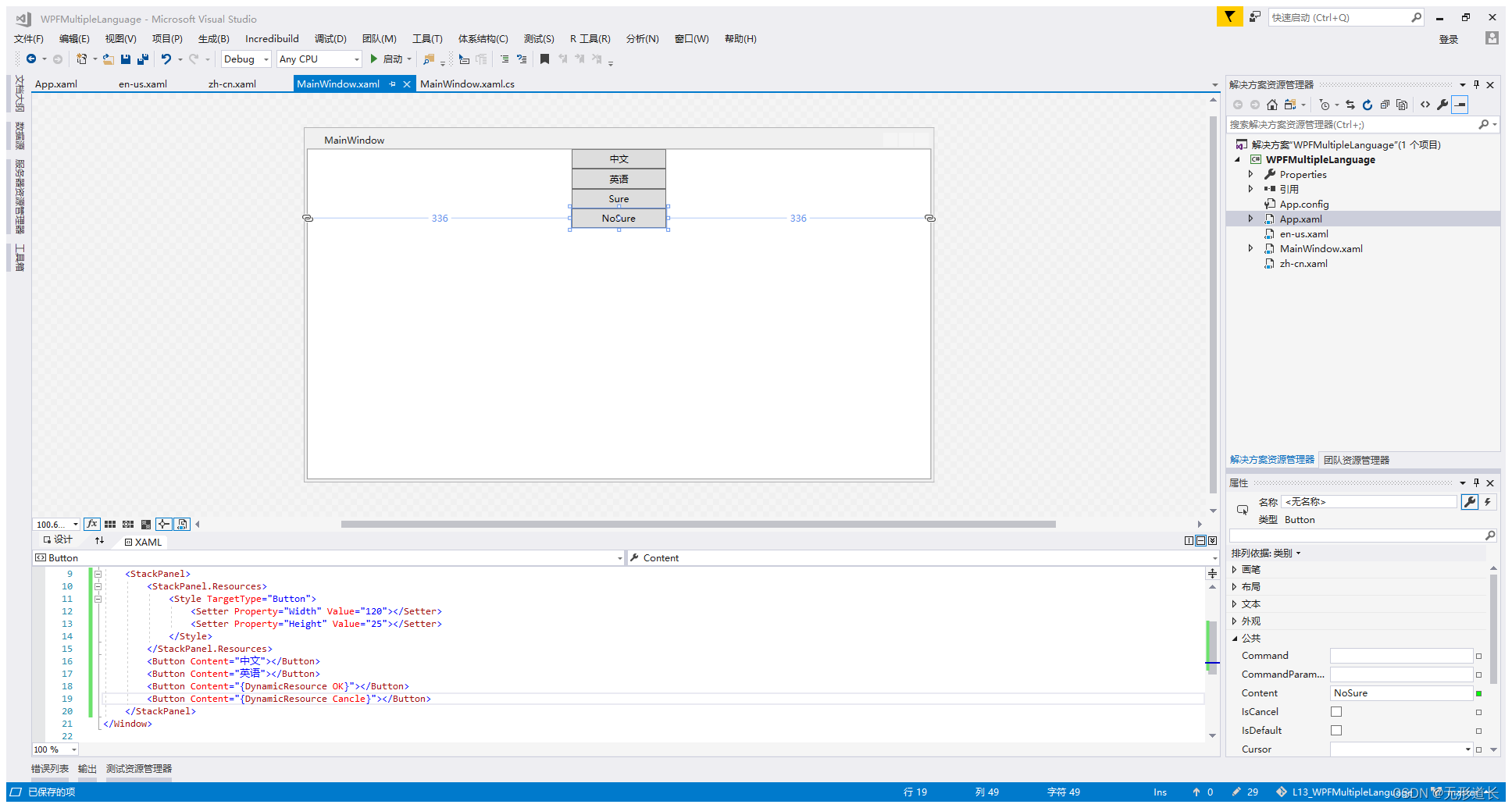This screenshot has width=1512, height=808.
Task: Click Sync with Active Document icon
Action: pos(1350,105)
